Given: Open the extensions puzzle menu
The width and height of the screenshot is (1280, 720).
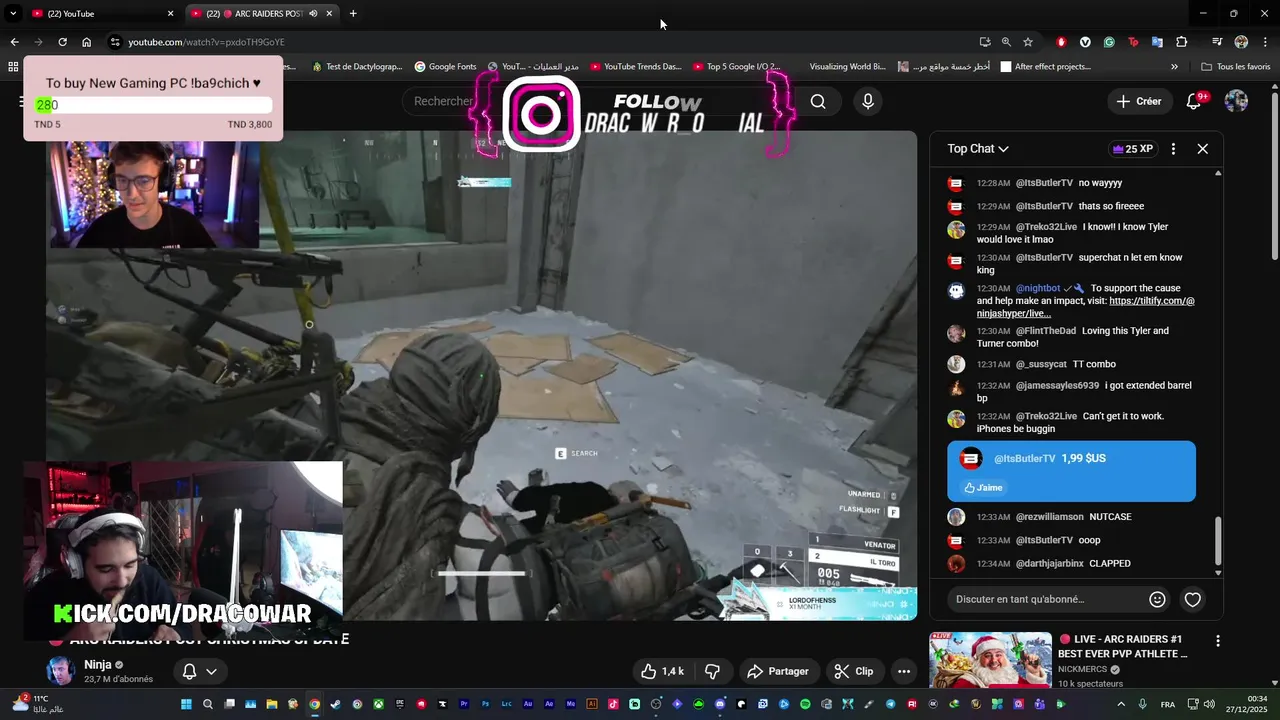Looking at the screenshot, I should click(1182, 42).
